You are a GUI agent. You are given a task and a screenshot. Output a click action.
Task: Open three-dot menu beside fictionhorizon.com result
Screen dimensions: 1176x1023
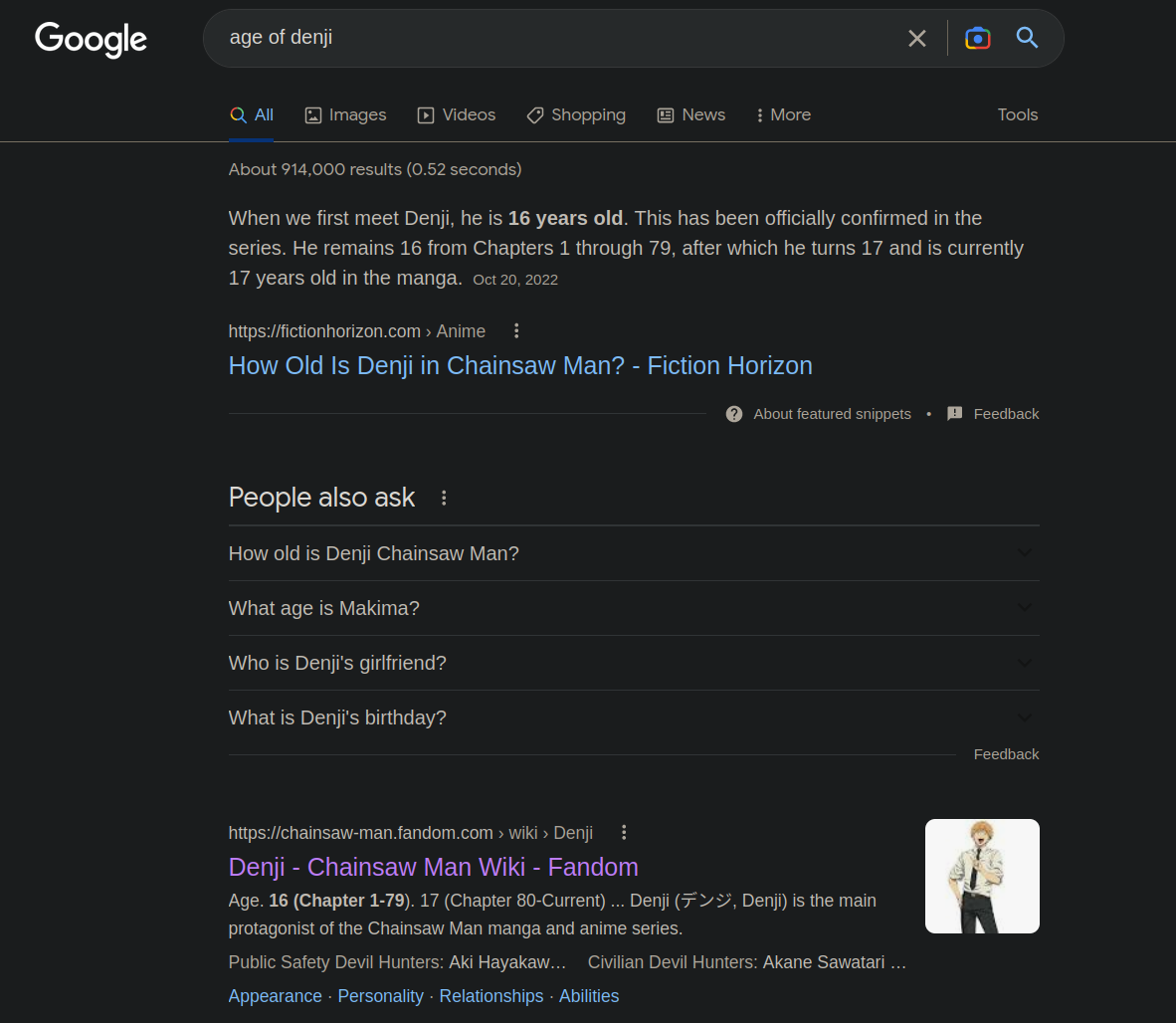click(x=515, y=331)
